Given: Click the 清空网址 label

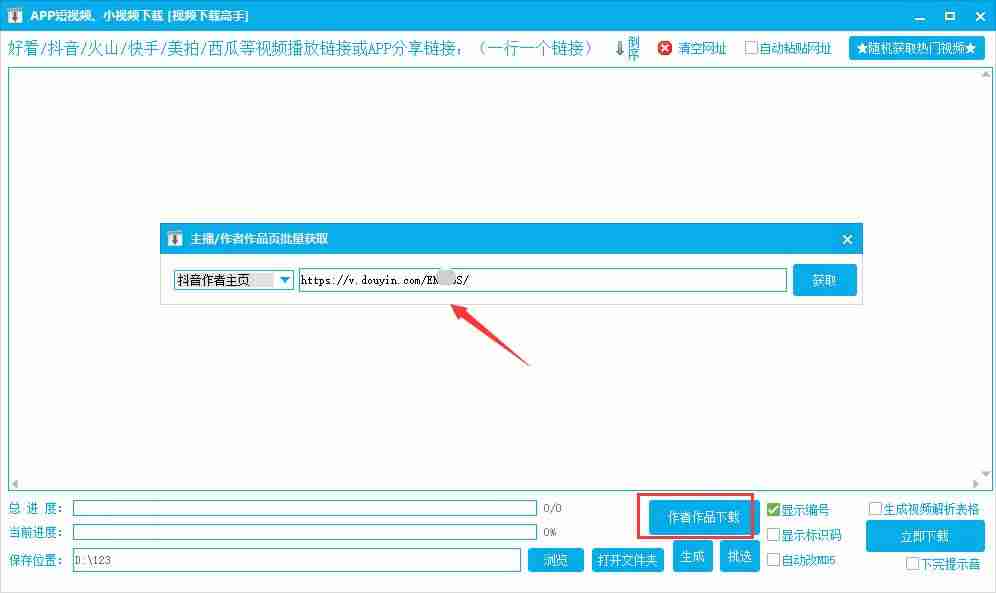Looking at the screenshot, I should (x=702, y=48).
